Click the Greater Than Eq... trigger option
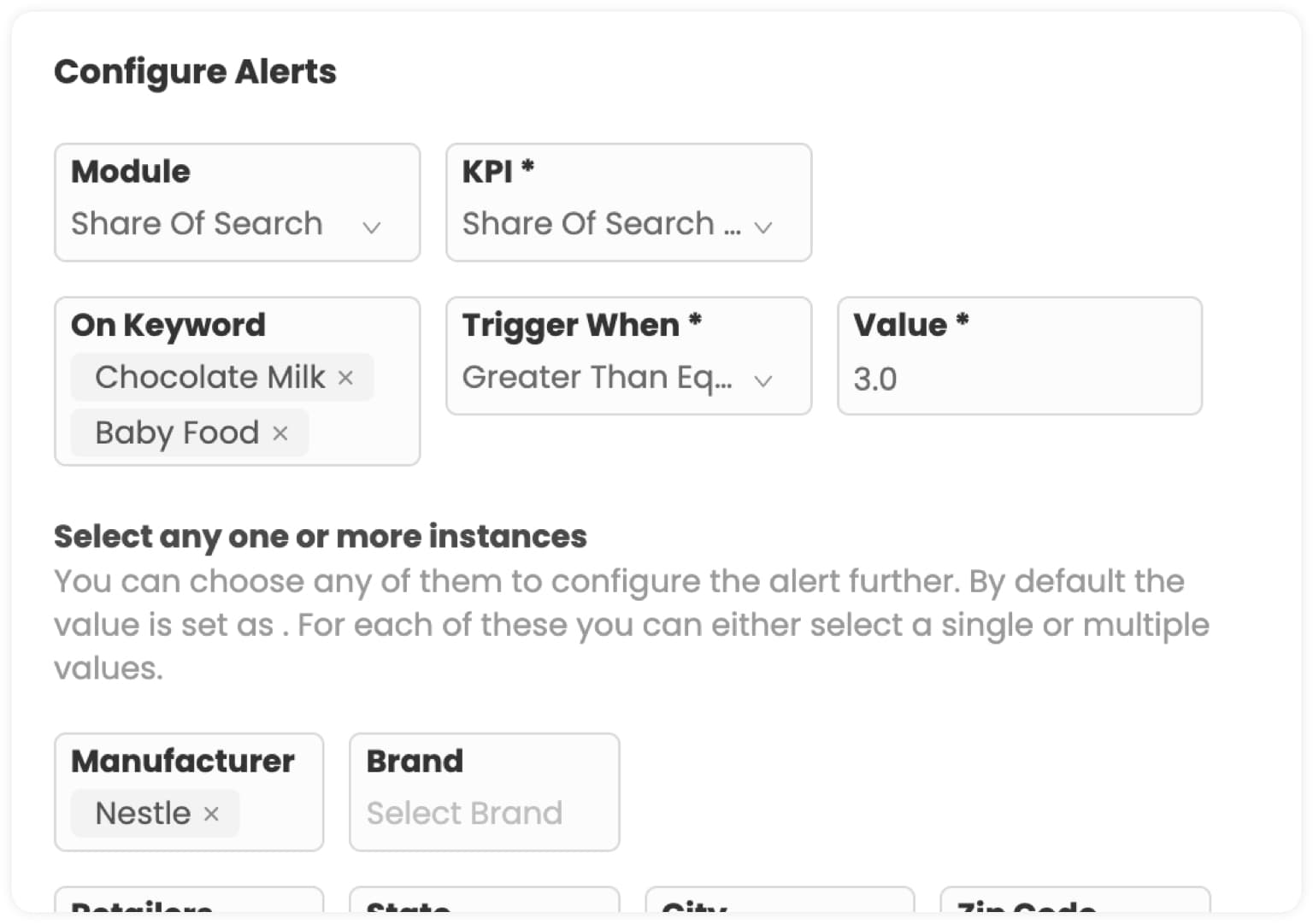This screenshot has height=924, width=1313. [x=597, y=378]
